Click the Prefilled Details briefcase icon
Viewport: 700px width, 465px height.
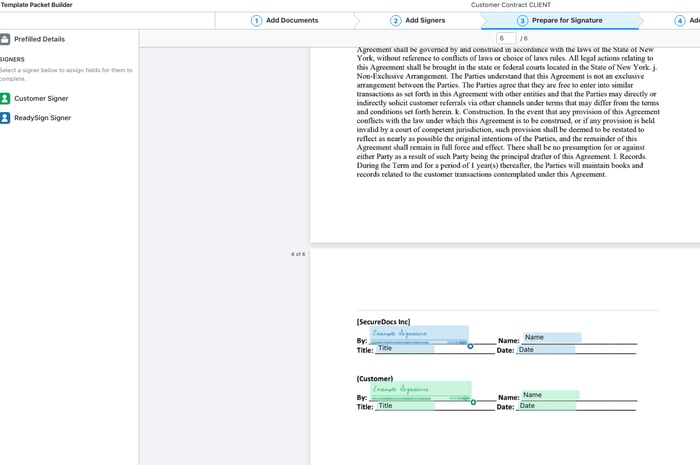pos(5,39)
